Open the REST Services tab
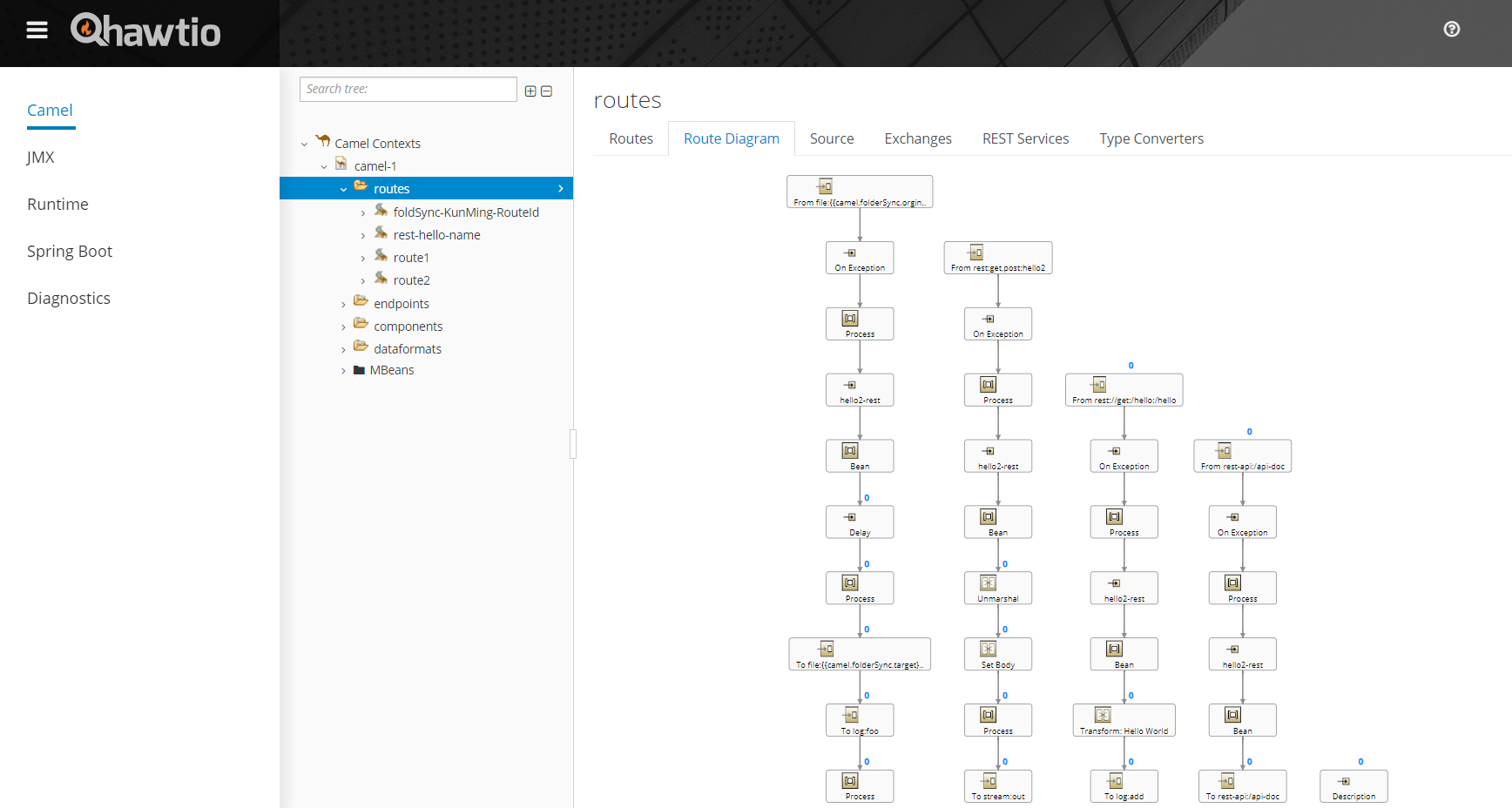 tap(1025, 138)
